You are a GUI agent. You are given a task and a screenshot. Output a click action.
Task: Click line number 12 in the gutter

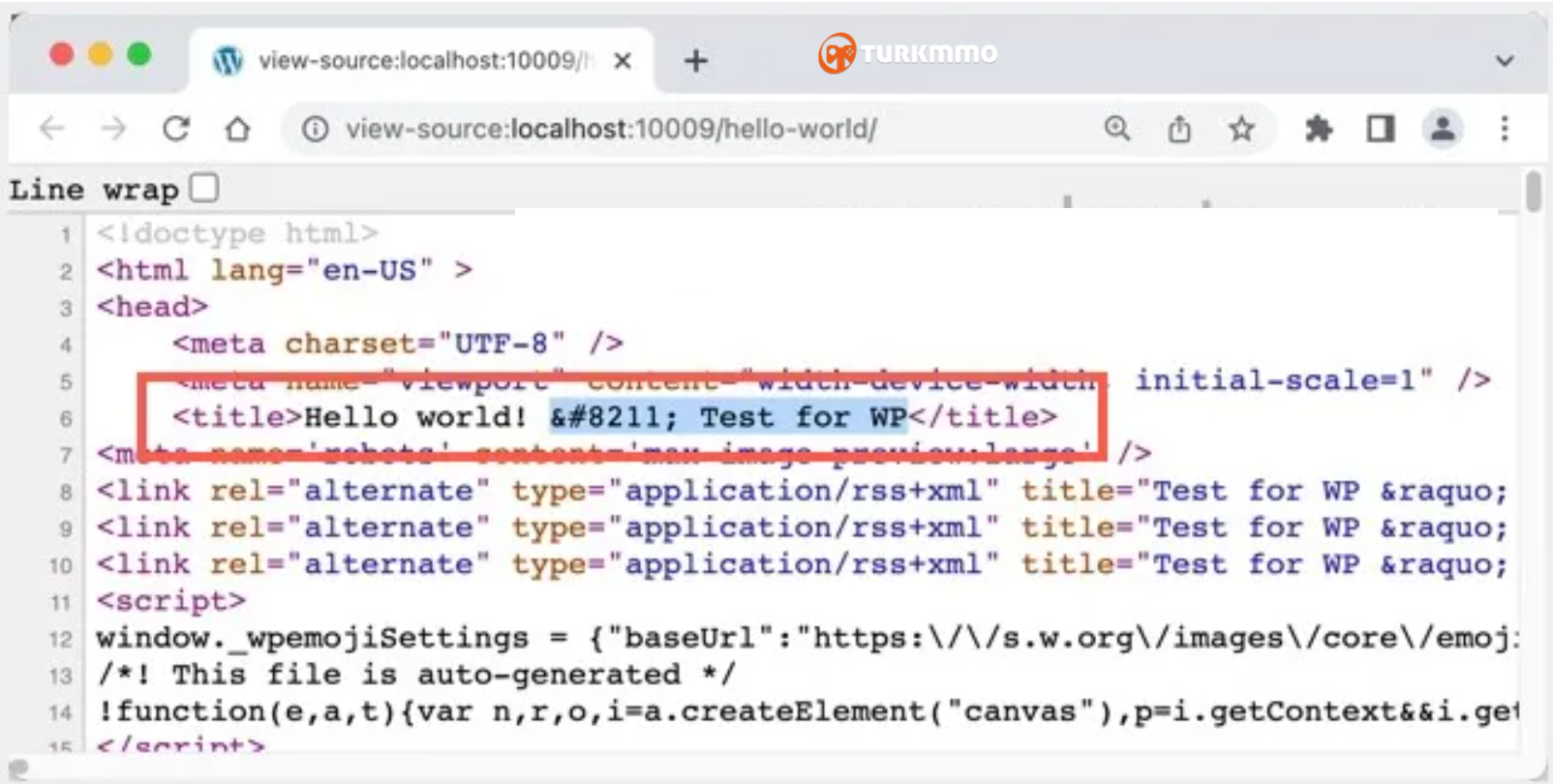point(61,640)
